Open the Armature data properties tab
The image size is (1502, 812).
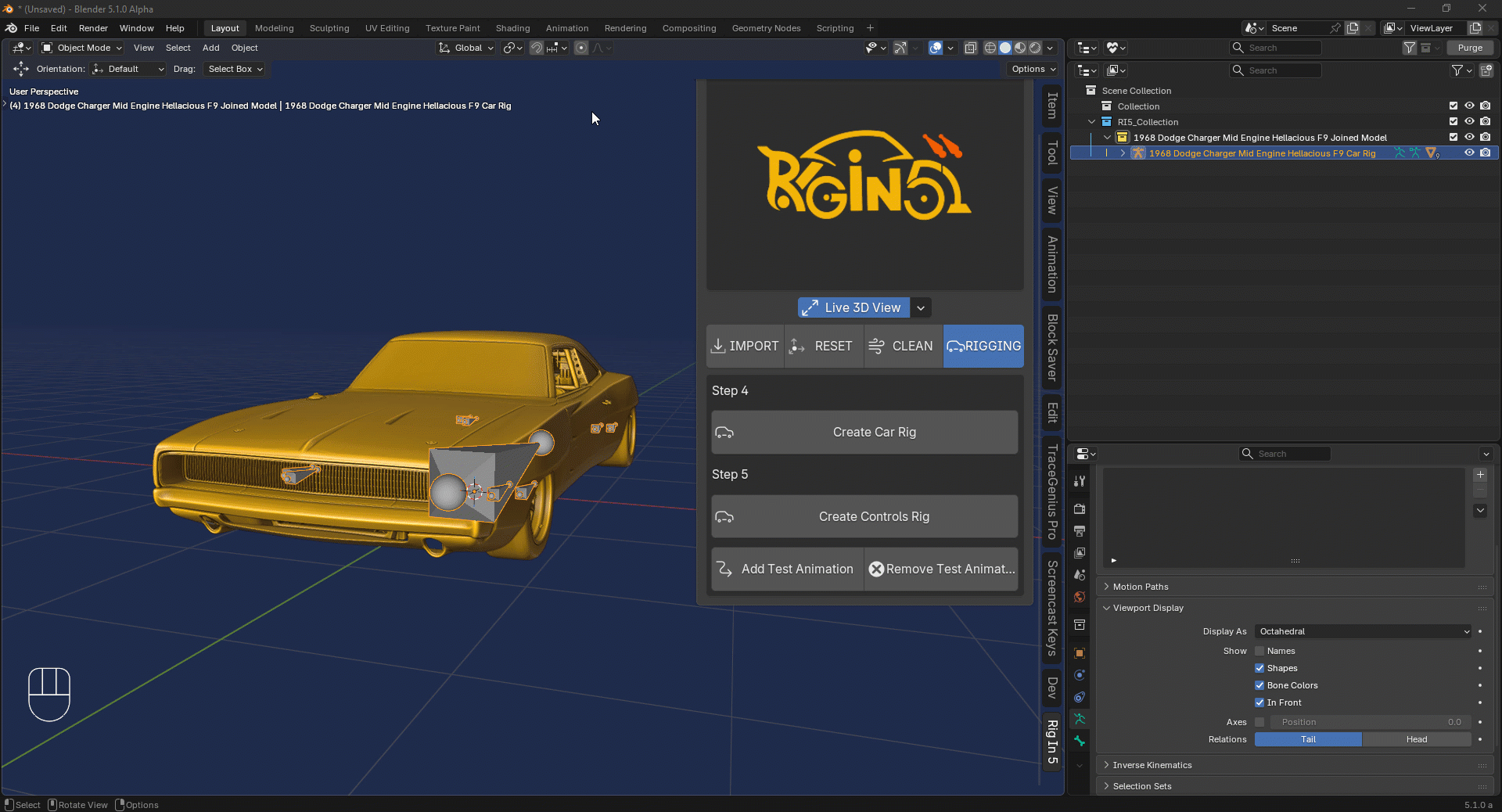pyautogui.click(x=1080, y=719)
